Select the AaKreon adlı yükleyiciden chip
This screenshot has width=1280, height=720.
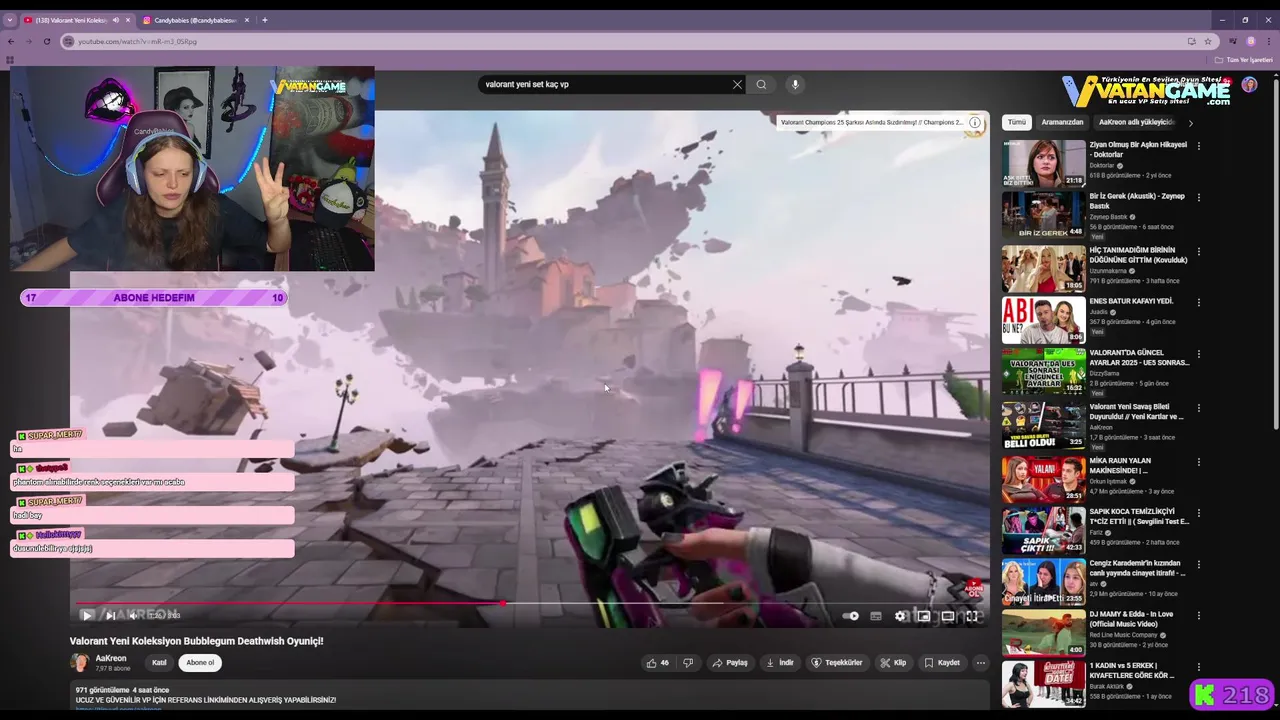(1137, 122)
